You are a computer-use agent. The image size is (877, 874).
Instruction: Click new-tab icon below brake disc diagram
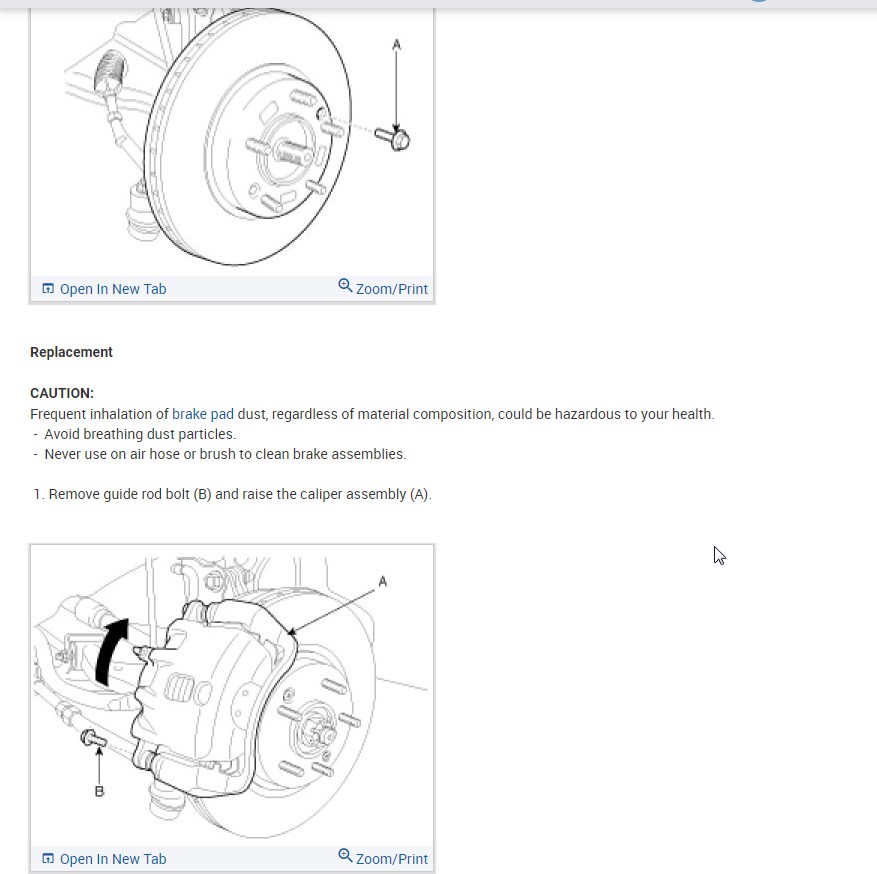tap(48, 289)
